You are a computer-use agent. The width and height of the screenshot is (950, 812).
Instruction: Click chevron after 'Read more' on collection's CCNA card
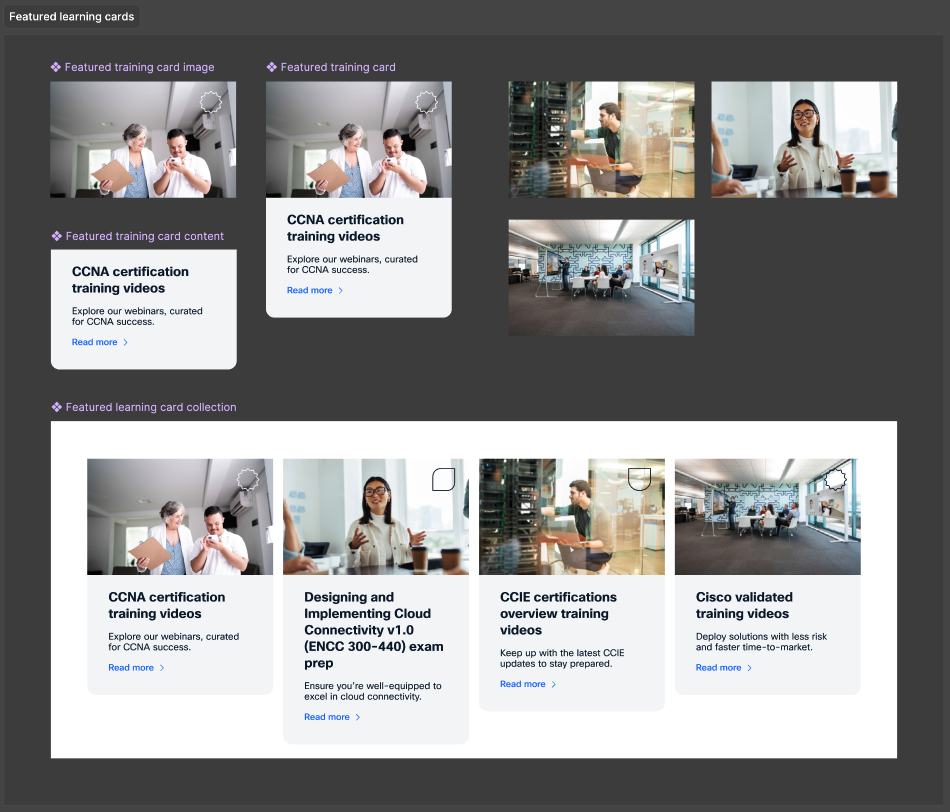(162, 668)
